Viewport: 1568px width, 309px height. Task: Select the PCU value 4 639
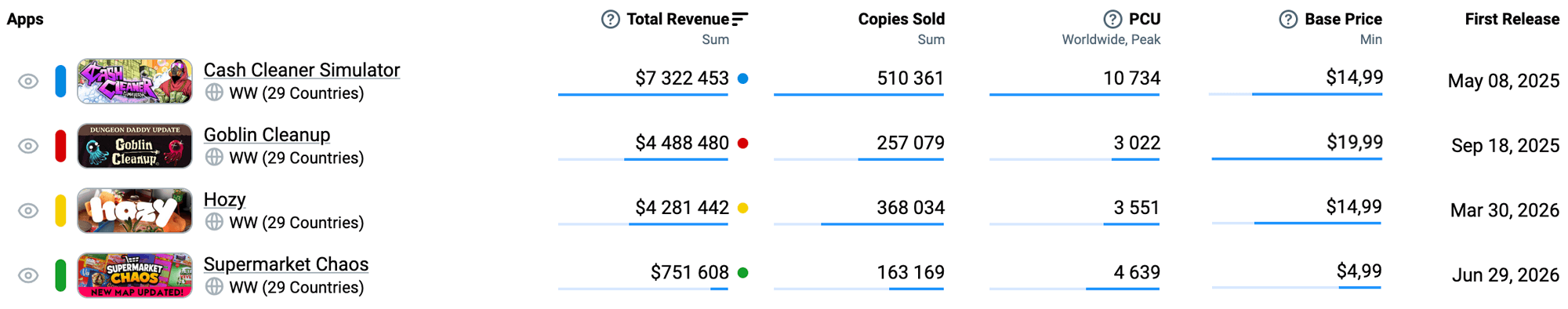pos(1137,273)
